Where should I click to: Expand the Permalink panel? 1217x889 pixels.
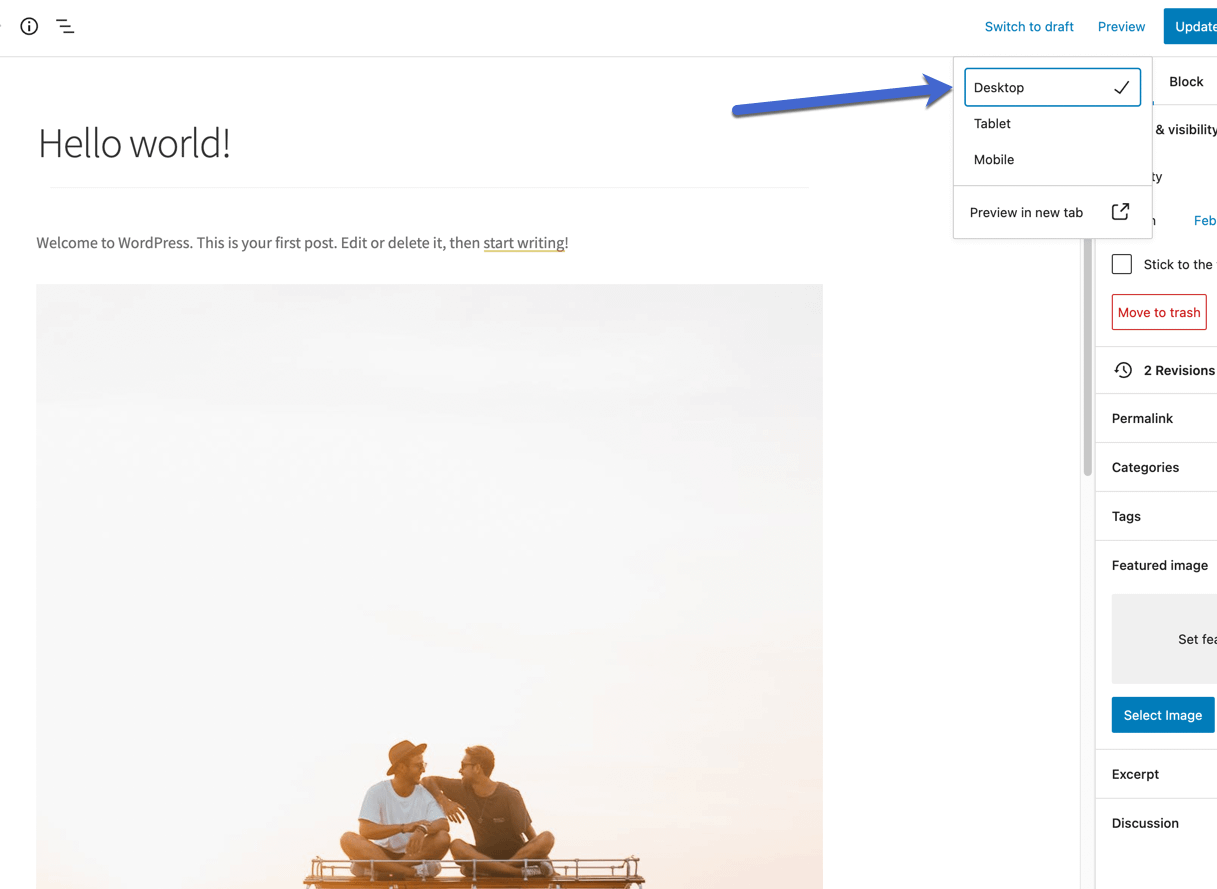(1141, 418)
